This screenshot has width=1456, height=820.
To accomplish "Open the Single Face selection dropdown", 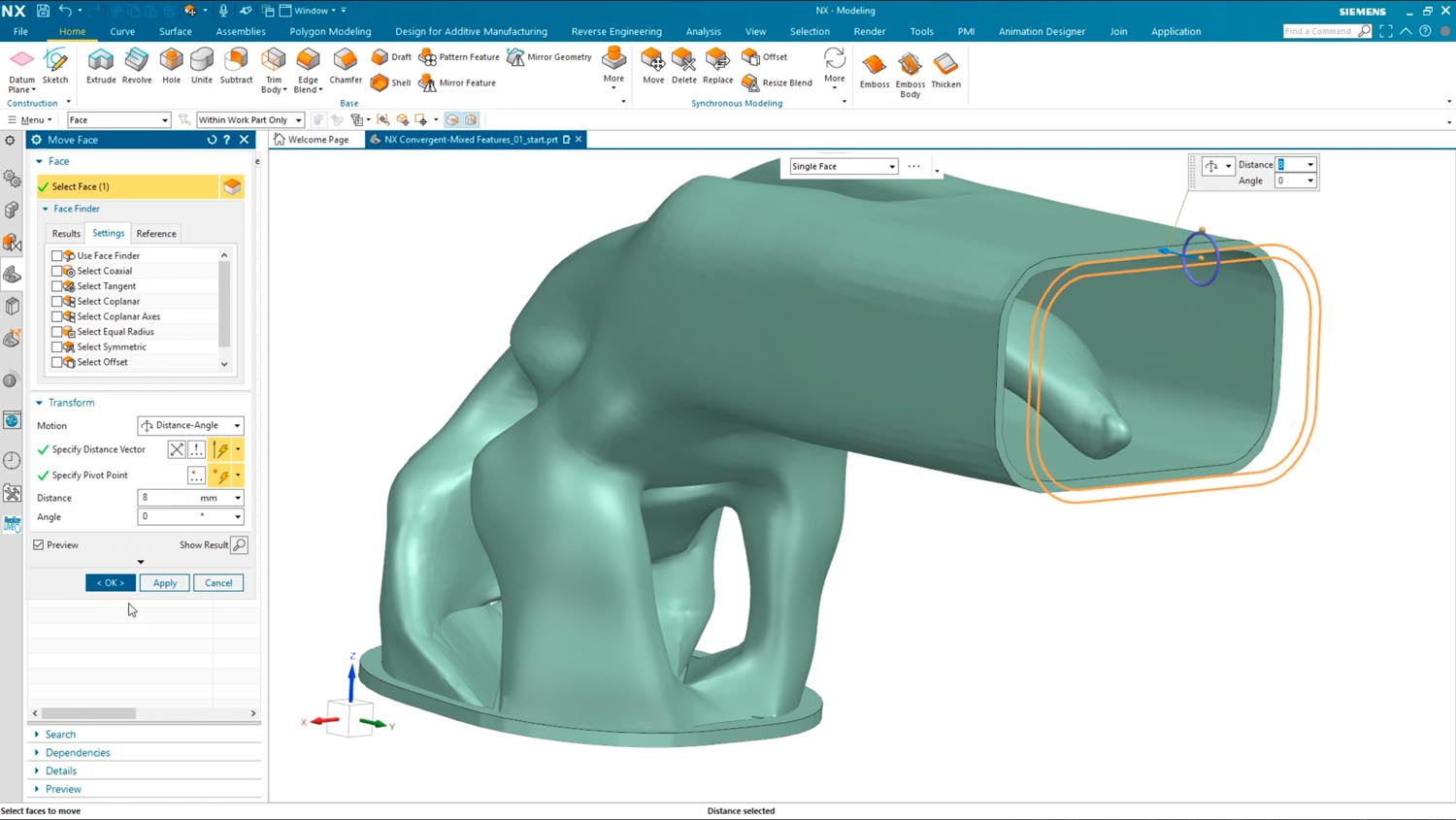I will [x=843, y=166].
